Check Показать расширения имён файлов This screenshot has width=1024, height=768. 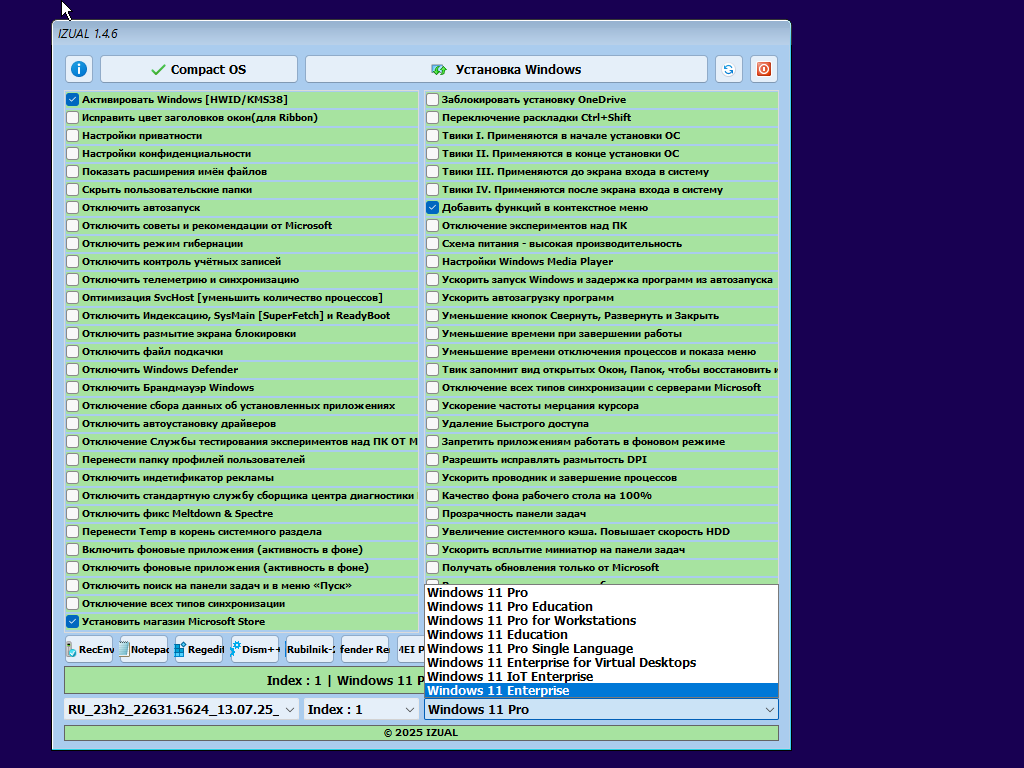(72, 172)
